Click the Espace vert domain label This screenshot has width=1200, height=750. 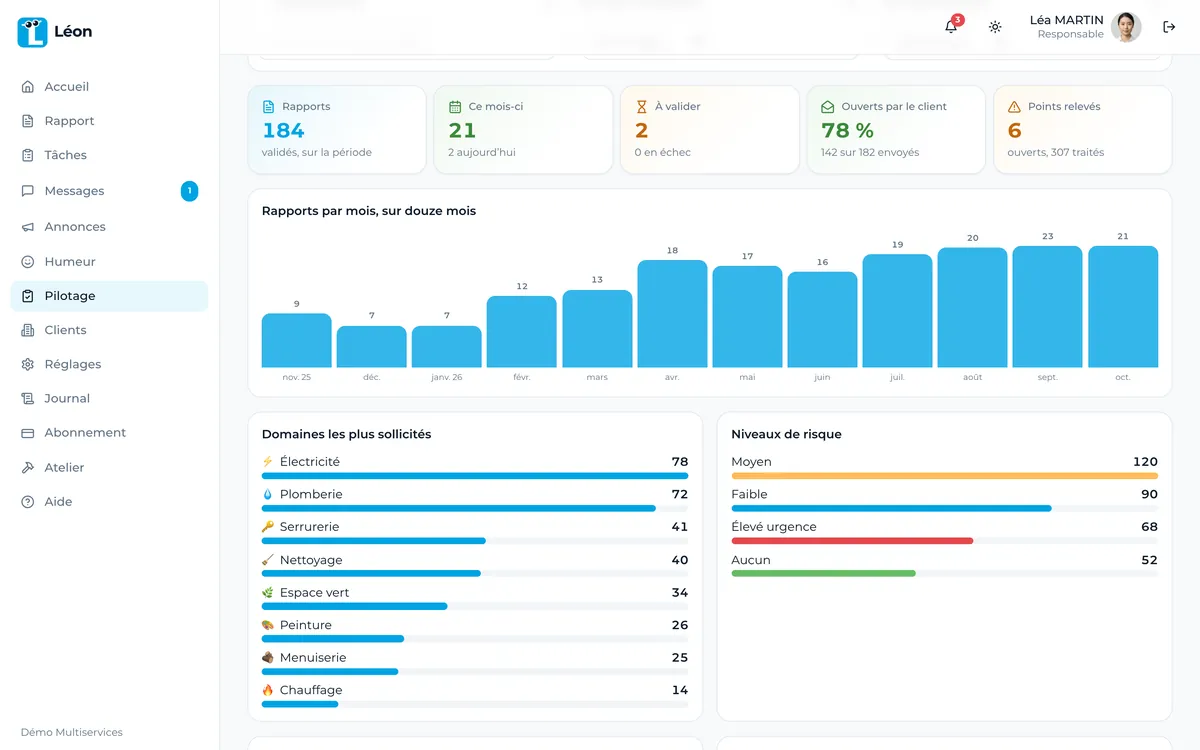(315, 592)
